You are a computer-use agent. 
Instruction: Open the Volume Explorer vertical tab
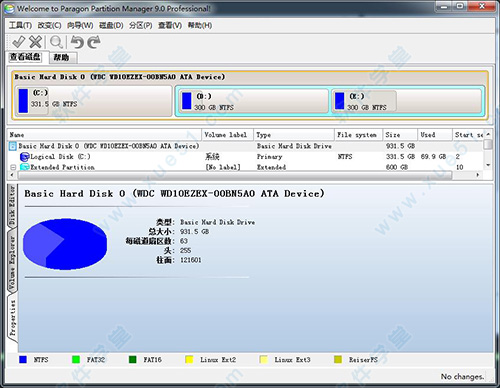click(x=12, y=263)
